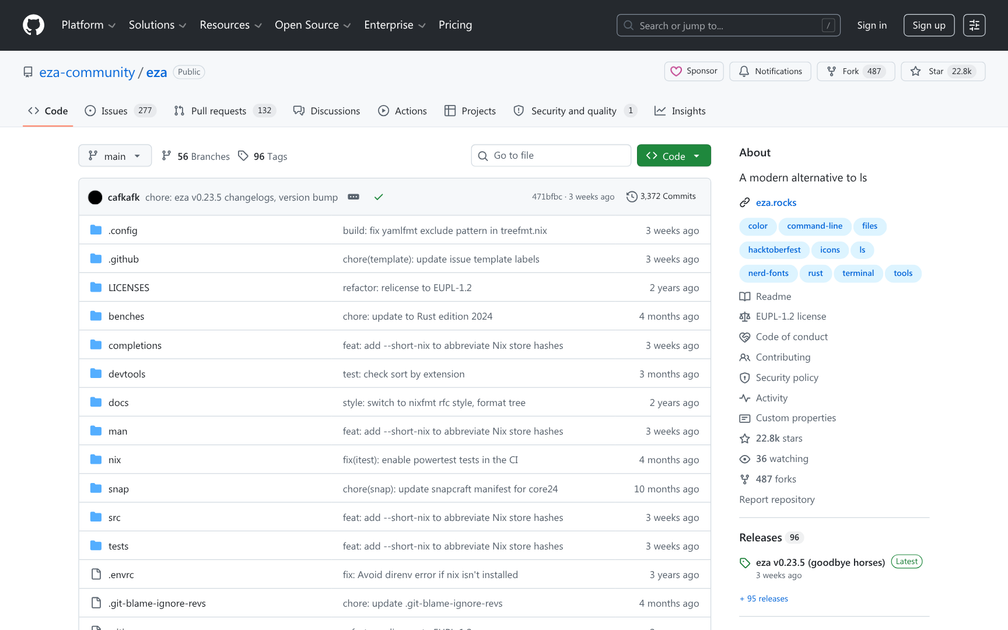1008x630 pixels.
Task: Switch to the Discussions tab
Action: (326, 111)
